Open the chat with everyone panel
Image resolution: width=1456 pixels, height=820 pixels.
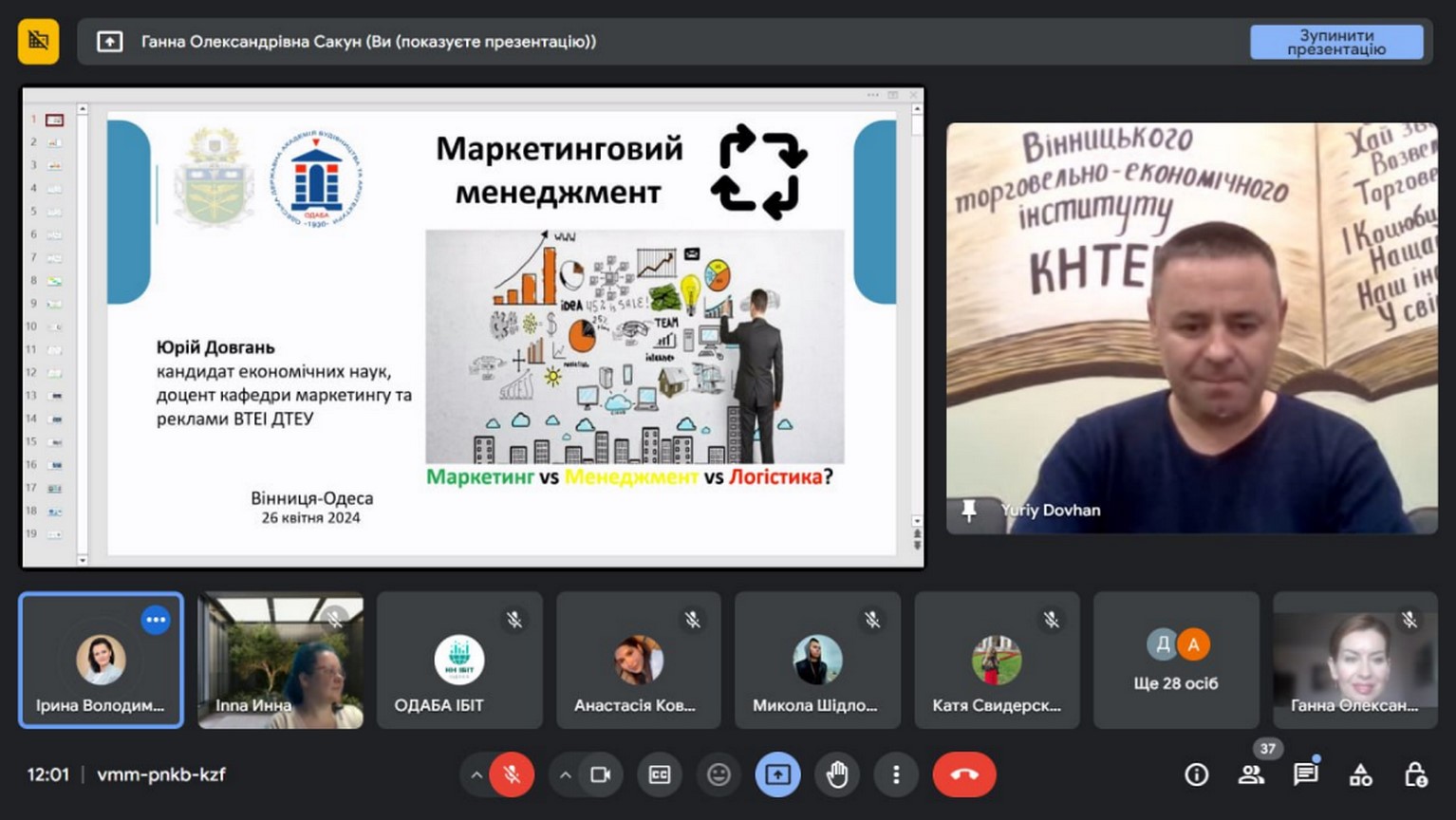(x=1306, y=774)
